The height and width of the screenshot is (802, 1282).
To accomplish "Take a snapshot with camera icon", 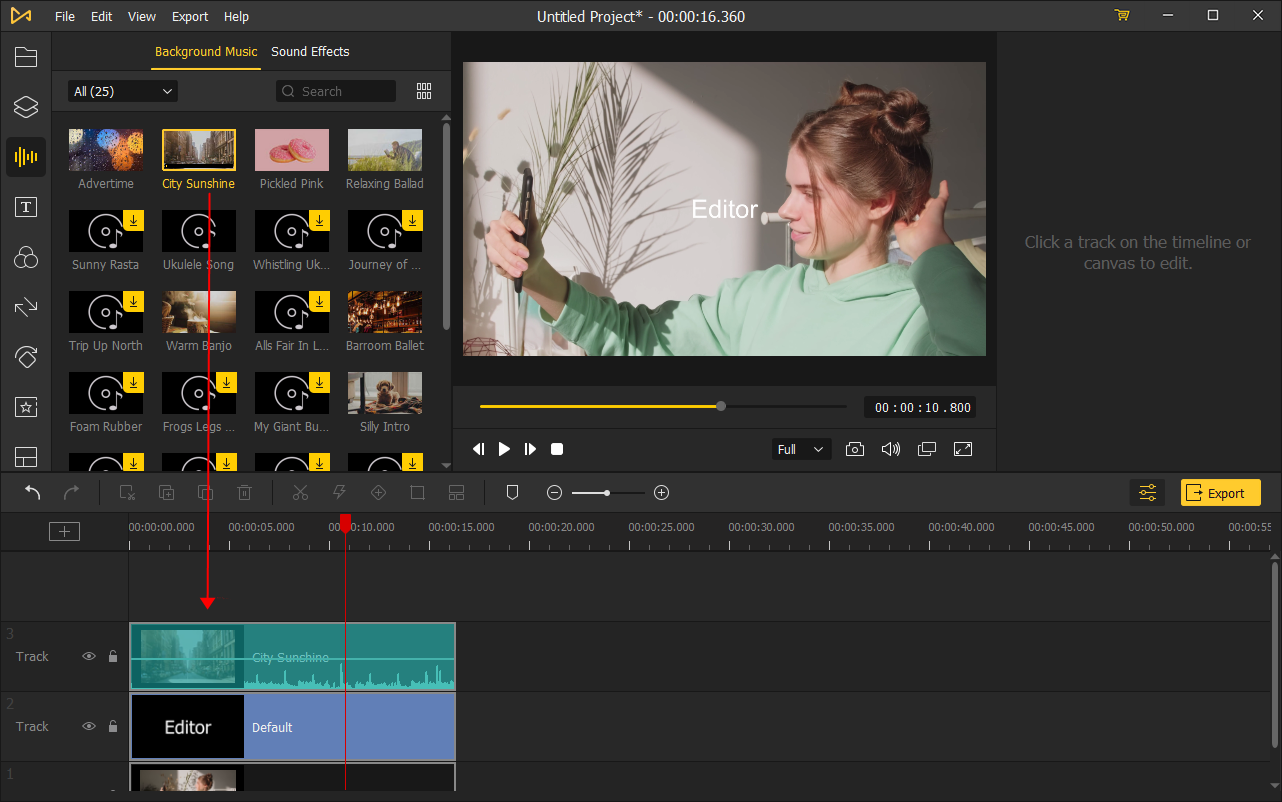I will coord(855,449).
